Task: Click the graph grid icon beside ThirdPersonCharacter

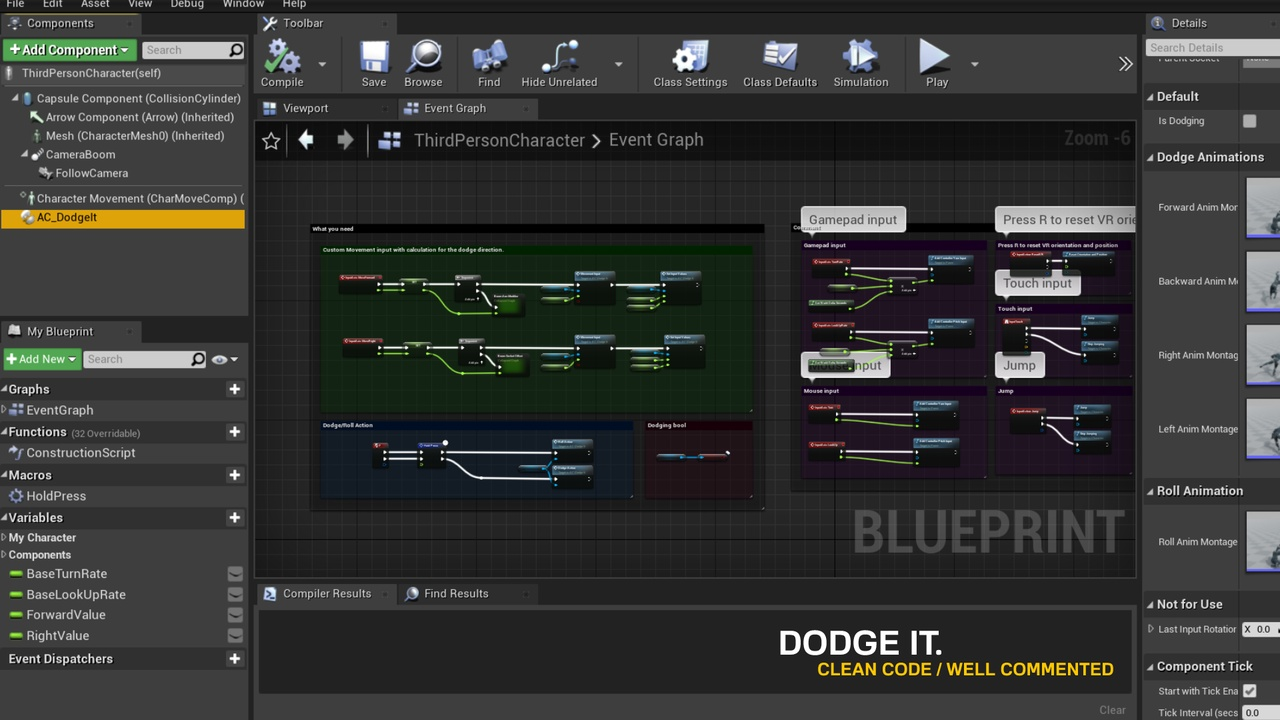Action: pos(390,141)
